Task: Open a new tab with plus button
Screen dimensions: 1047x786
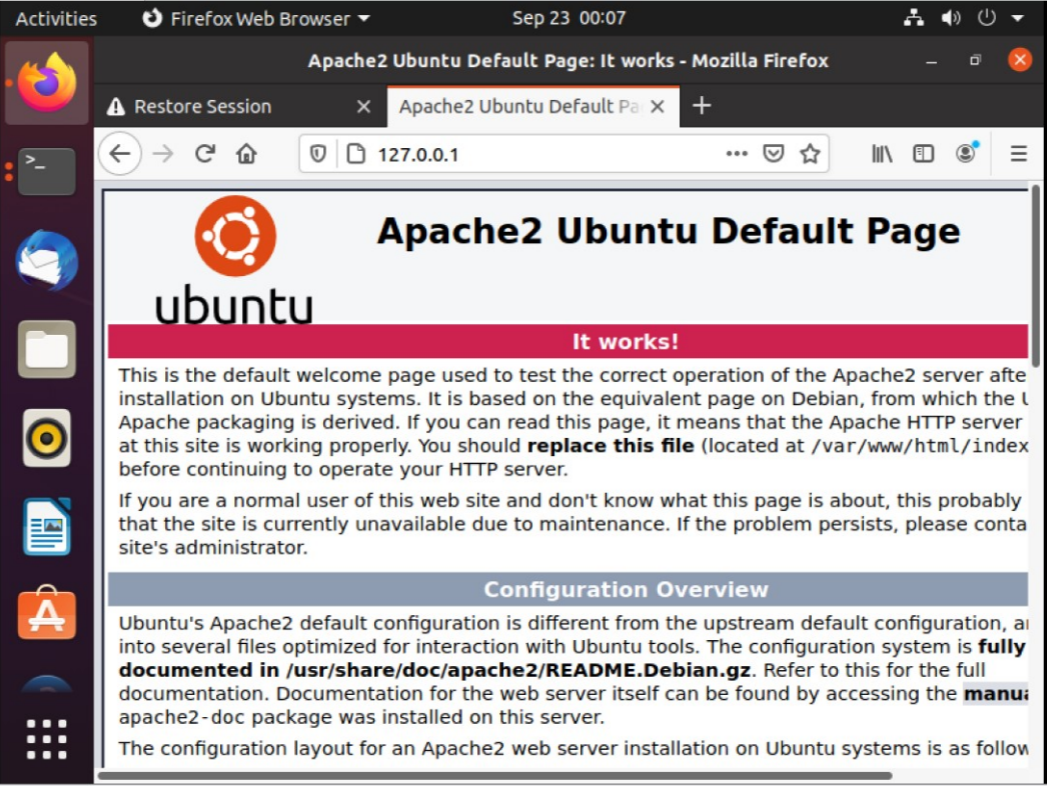Action: (x=702, y=106)
